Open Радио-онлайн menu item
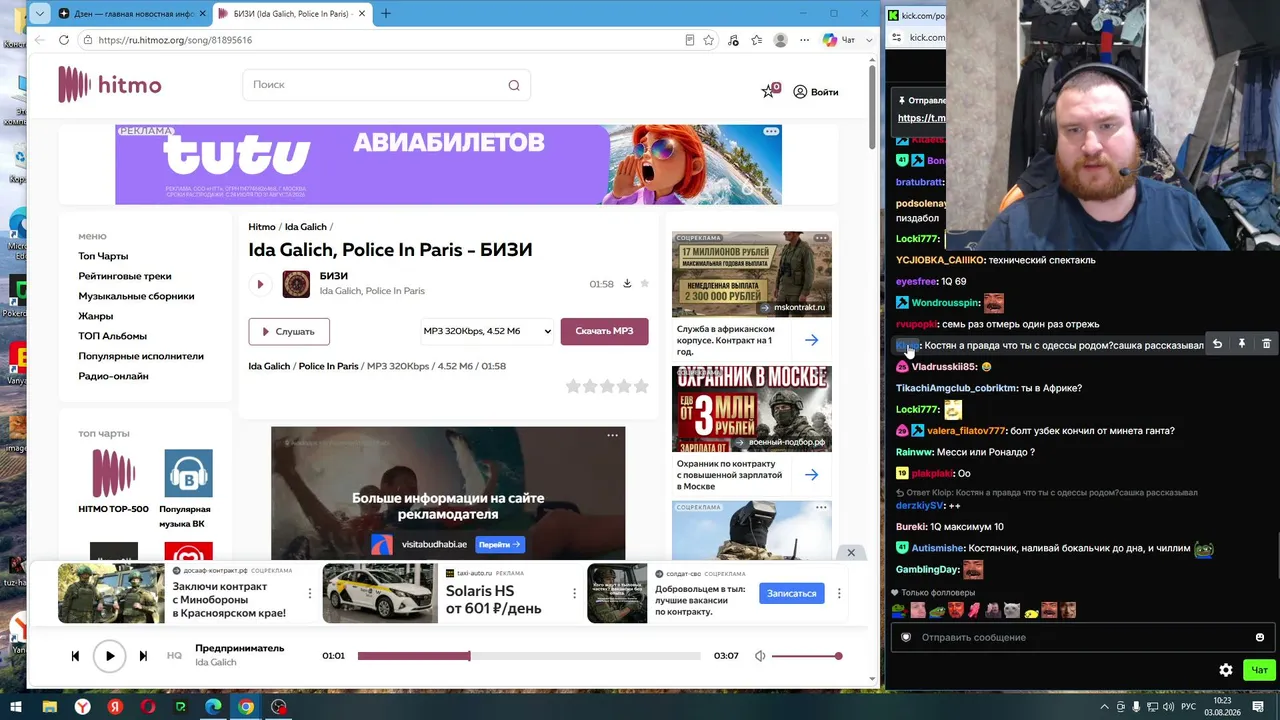Screen dimensions: 1280x720 (113, 376)
